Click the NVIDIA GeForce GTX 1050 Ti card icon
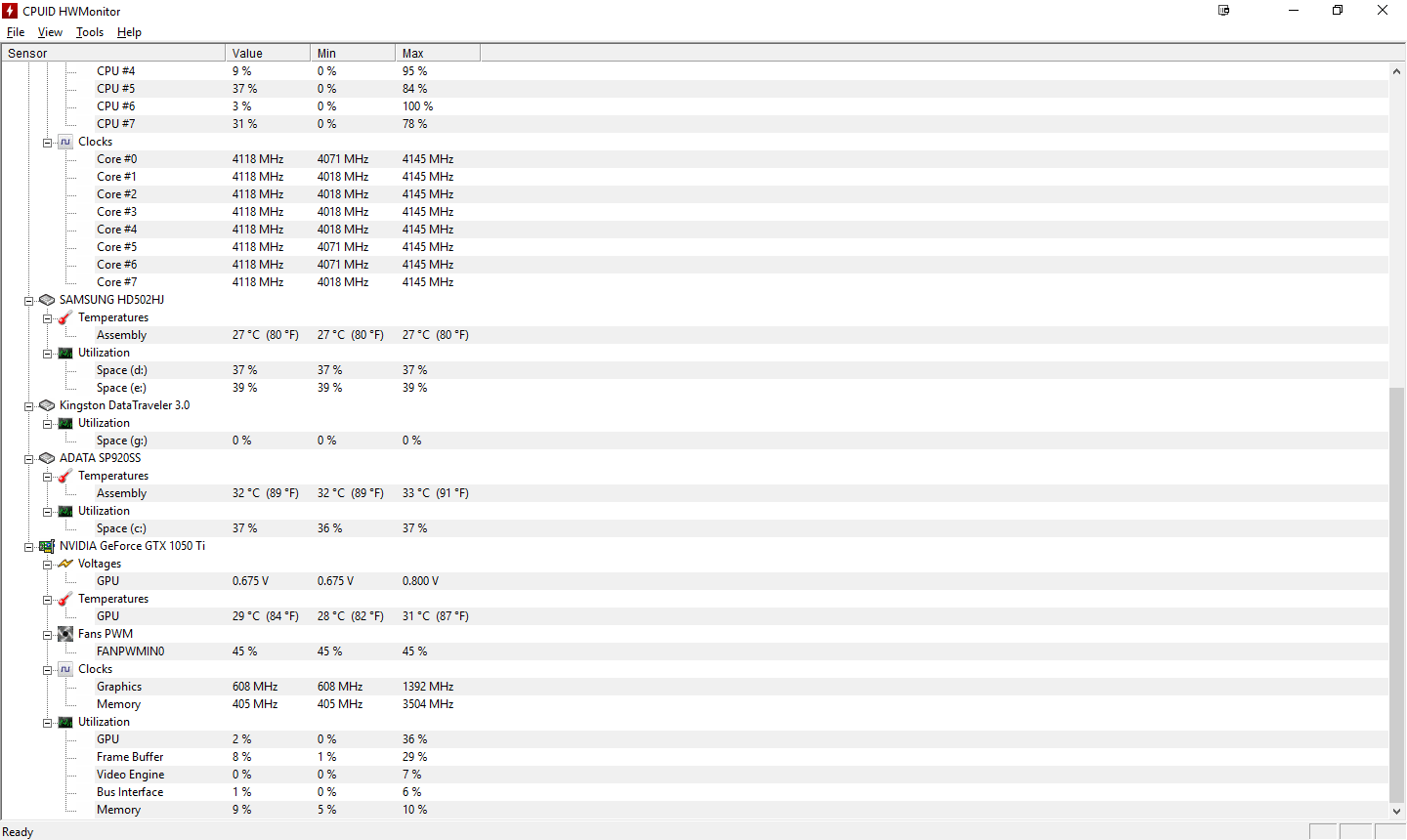 46,546
